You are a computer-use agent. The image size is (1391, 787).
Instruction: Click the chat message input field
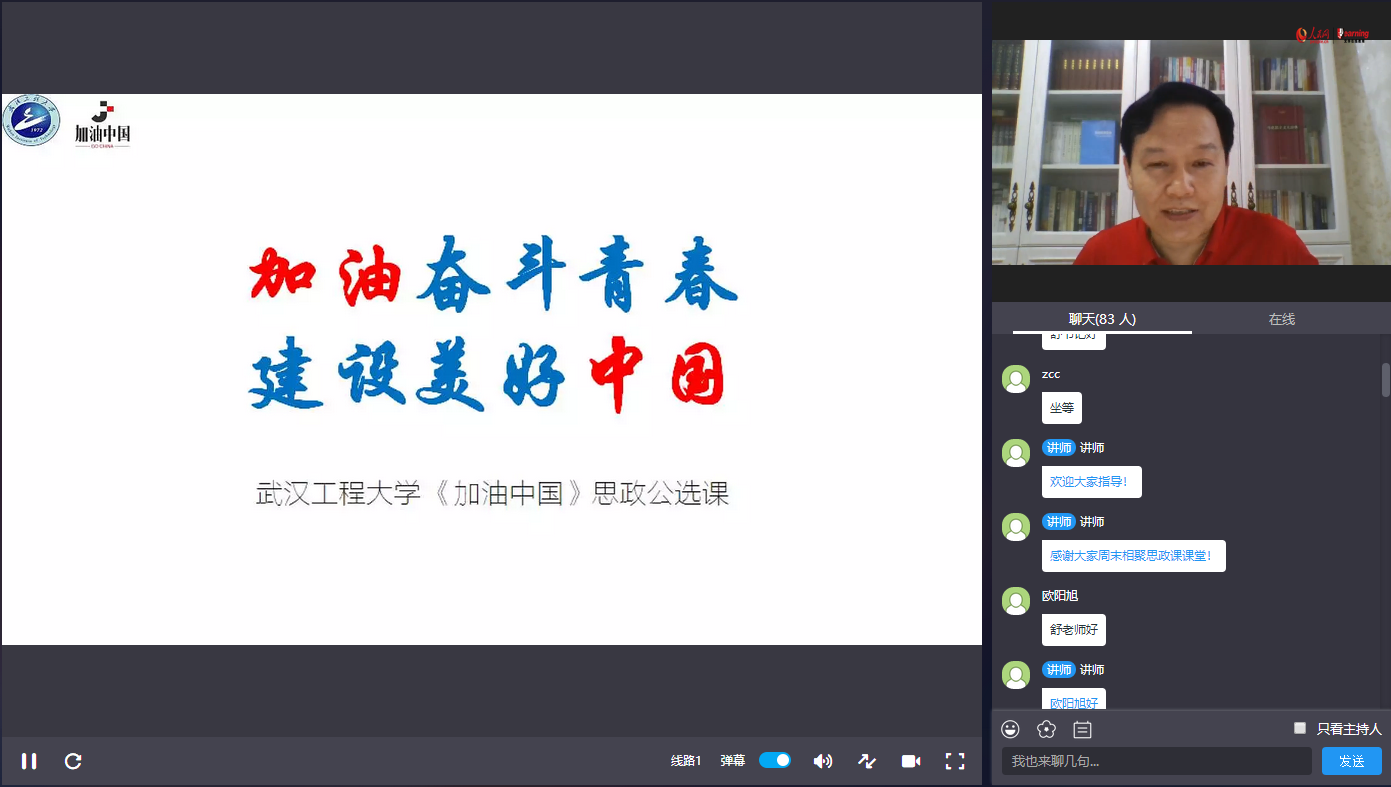1156,761
